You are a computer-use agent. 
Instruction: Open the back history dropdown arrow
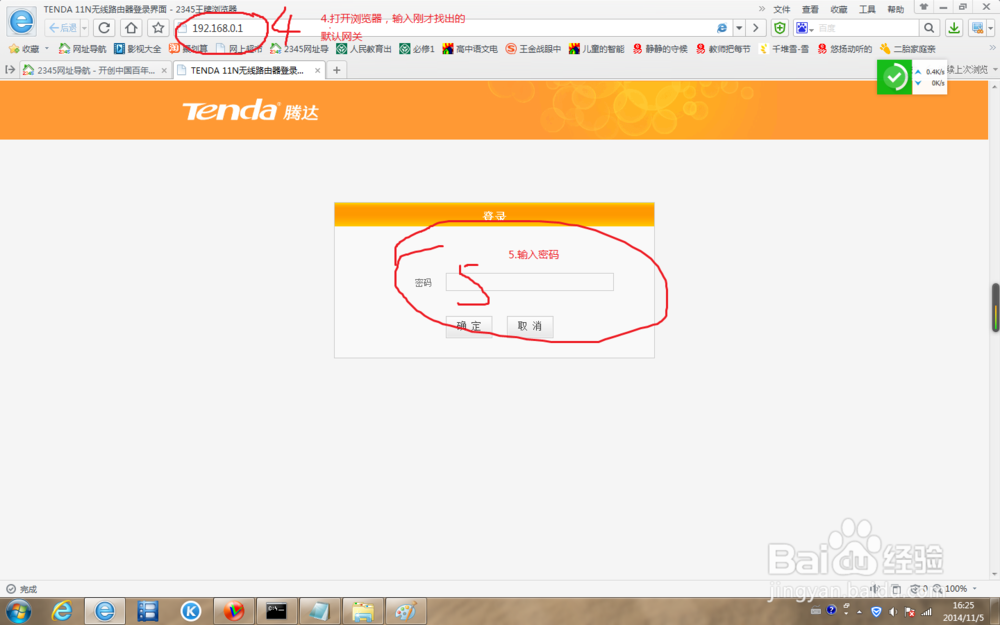tap(84, 28)
